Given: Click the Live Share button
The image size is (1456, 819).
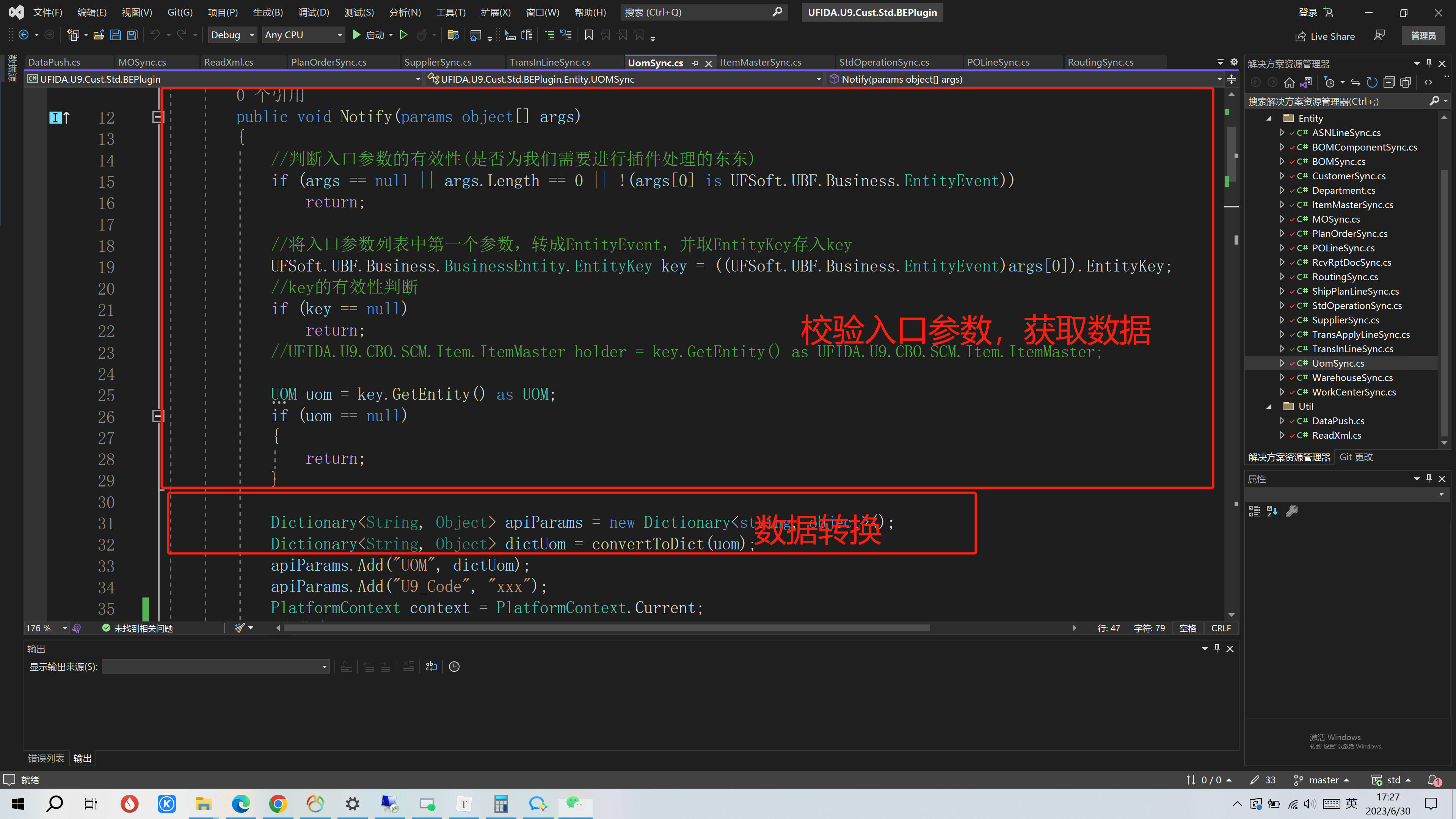Looking at the screenshot, I should pyautogui.click(x=1325, y=36).
